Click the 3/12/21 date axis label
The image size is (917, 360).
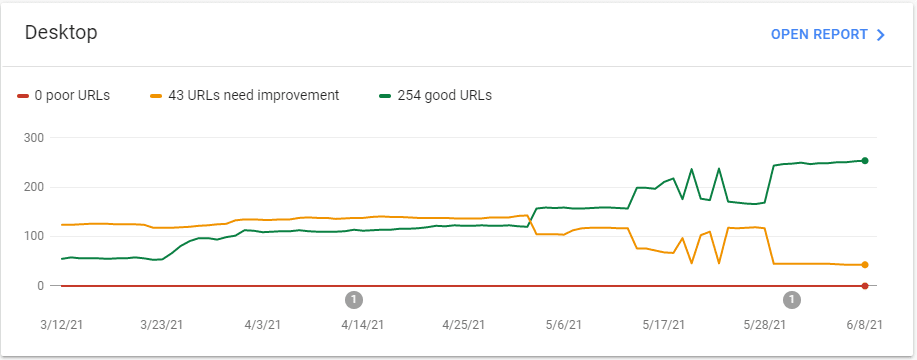pyautogui.click(x=61, y=324)
